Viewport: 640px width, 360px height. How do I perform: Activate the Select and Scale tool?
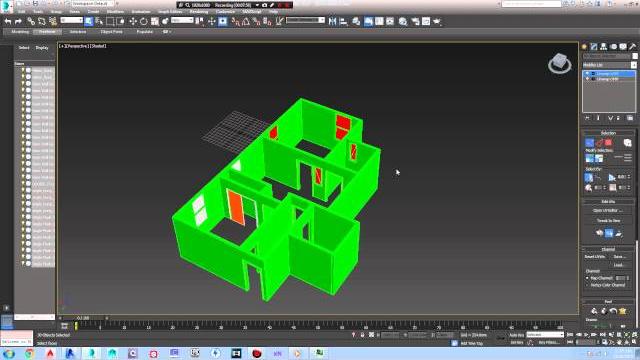pos(155,21)
